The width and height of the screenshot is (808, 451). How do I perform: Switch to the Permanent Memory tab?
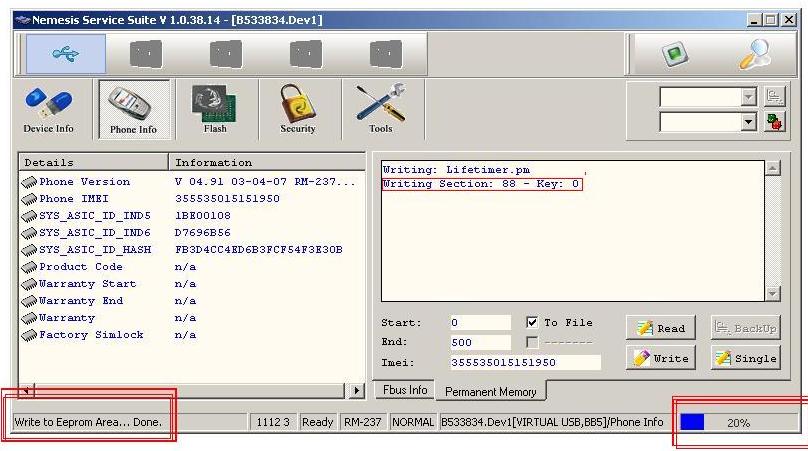(491, 392)
